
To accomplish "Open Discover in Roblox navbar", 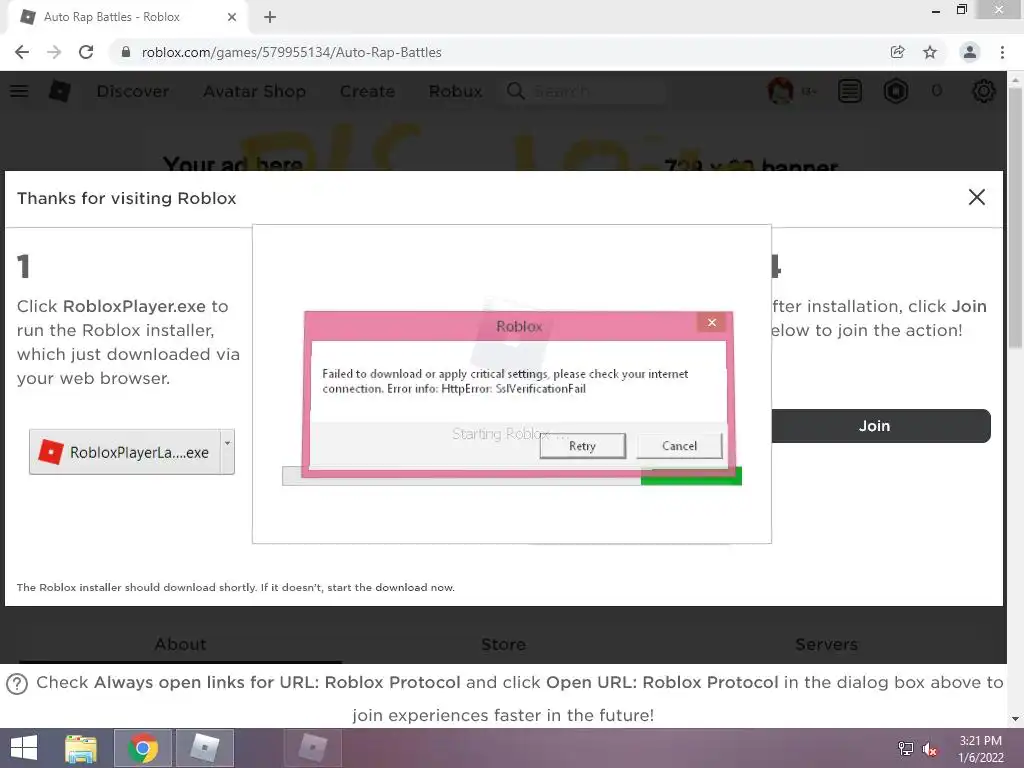I will [x=133, y=91].
